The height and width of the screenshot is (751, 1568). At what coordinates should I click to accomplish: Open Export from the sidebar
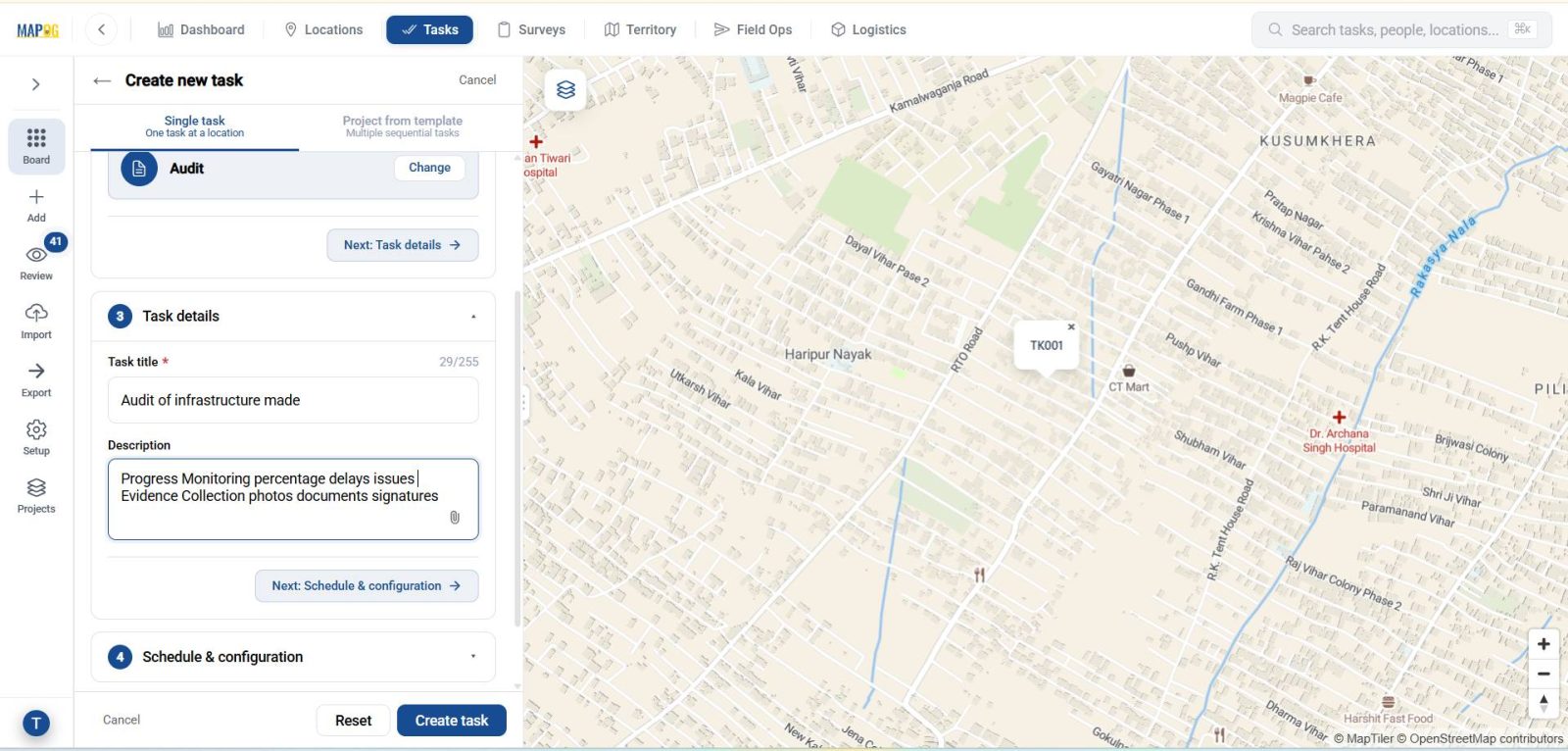36,379
